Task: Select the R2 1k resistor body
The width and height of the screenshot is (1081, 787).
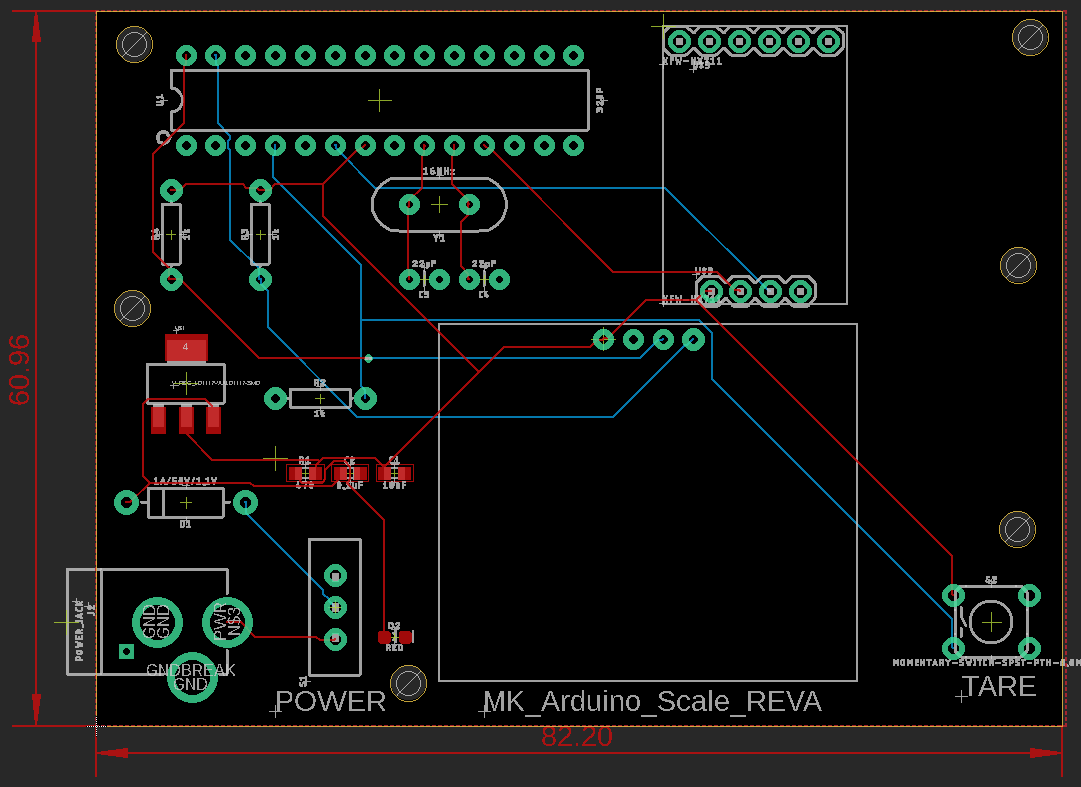Action: (320, 399)
